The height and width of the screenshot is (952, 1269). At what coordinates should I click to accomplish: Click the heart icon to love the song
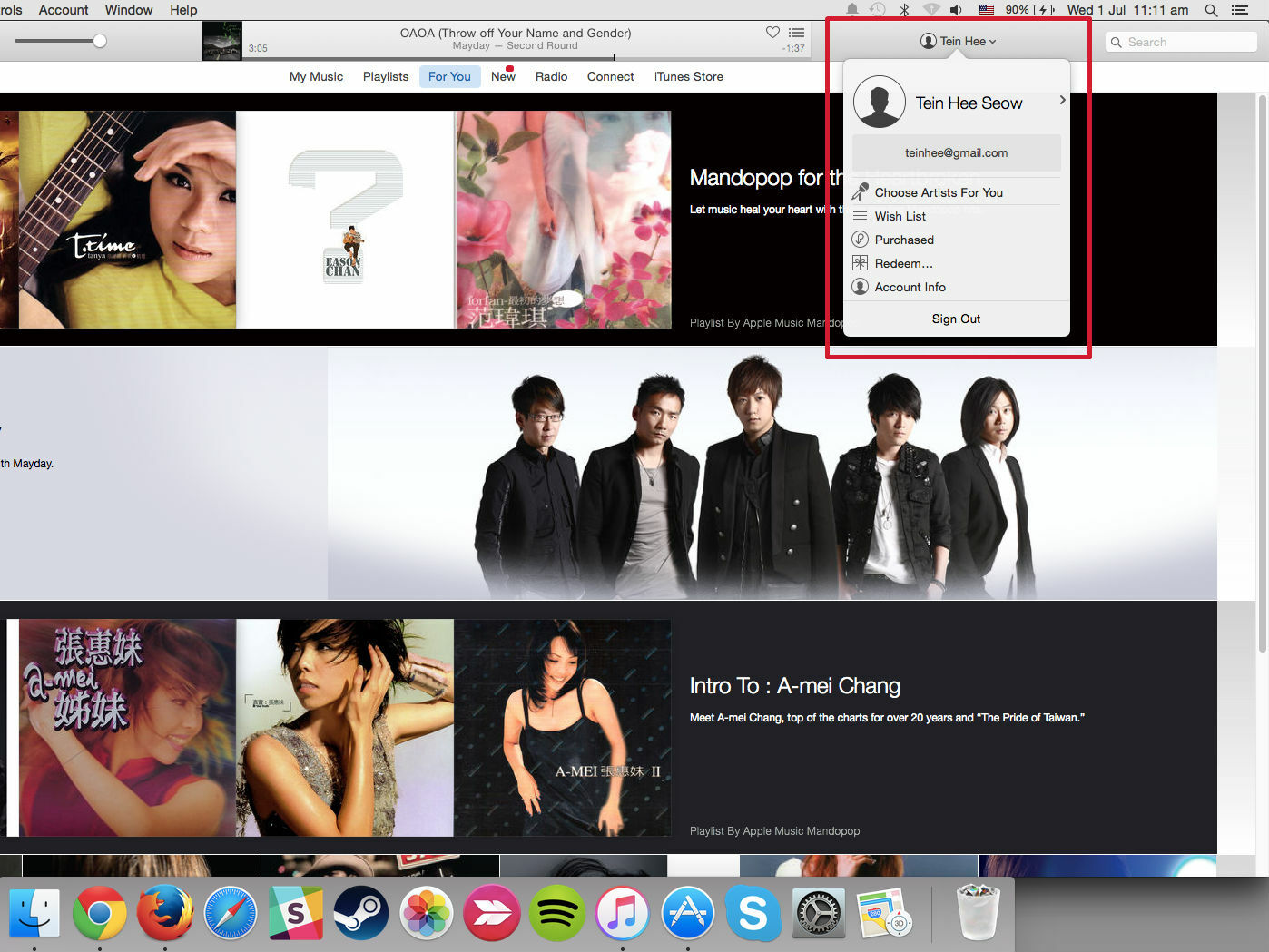(772, 33)
